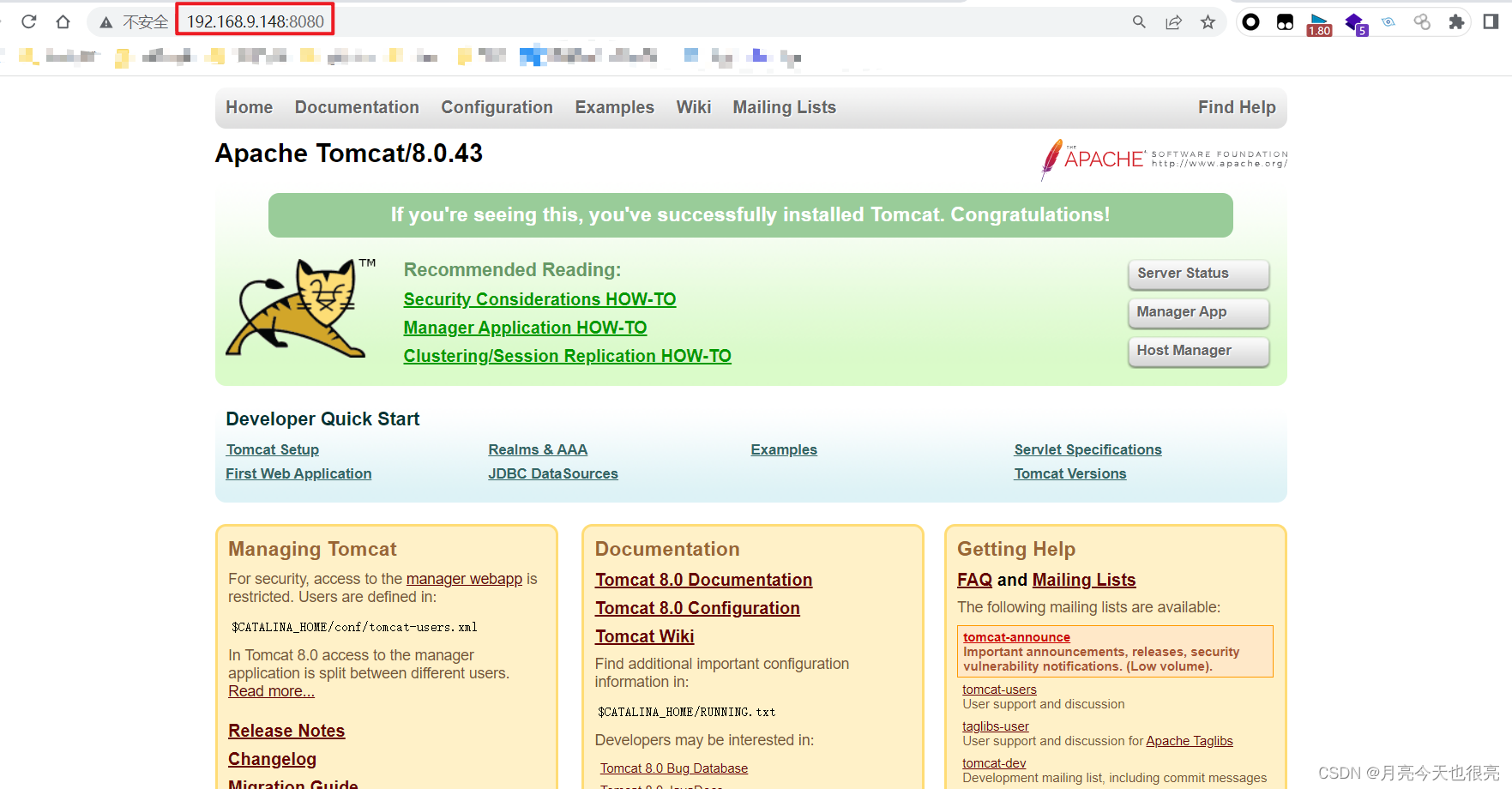Open the black circle extension icon
Image resolution: width=1512 pixels, height=789 pixels.
tap(1250, 21)
